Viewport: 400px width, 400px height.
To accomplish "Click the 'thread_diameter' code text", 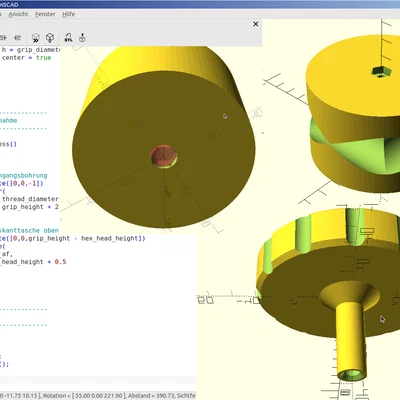I will [30, 199].
